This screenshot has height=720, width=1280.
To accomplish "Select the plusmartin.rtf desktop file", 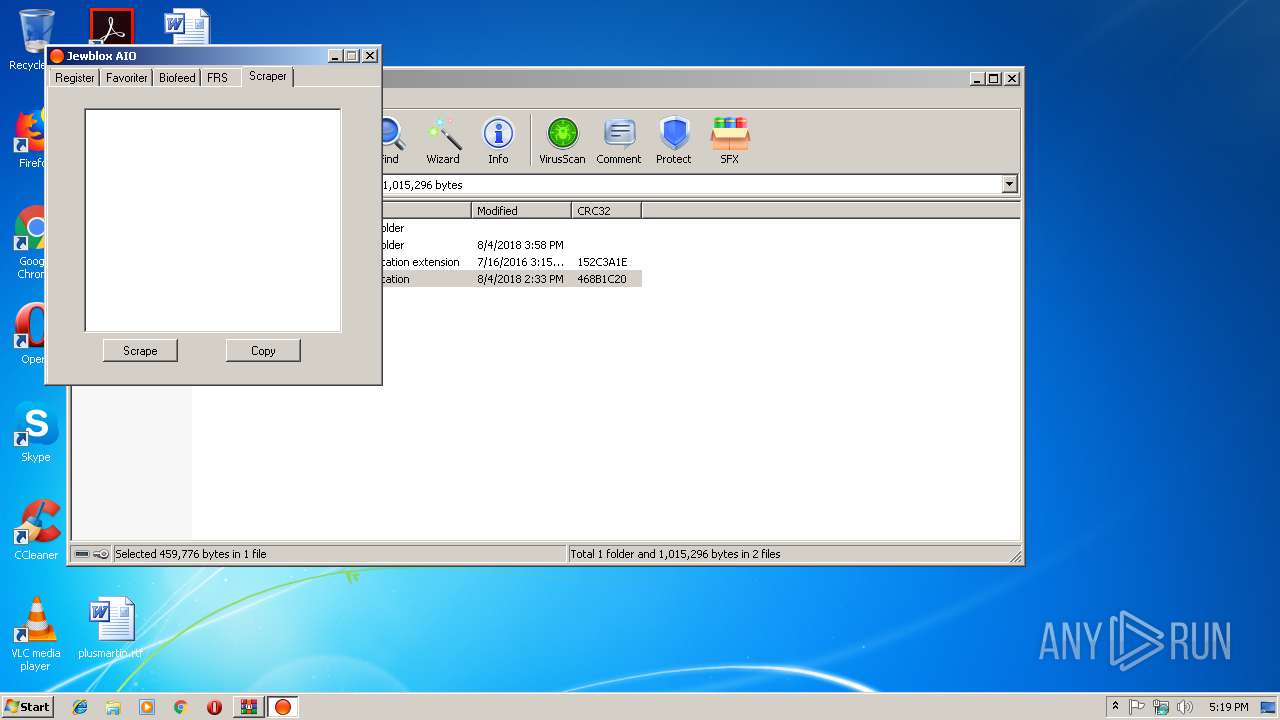I will (x=110, y=628).
